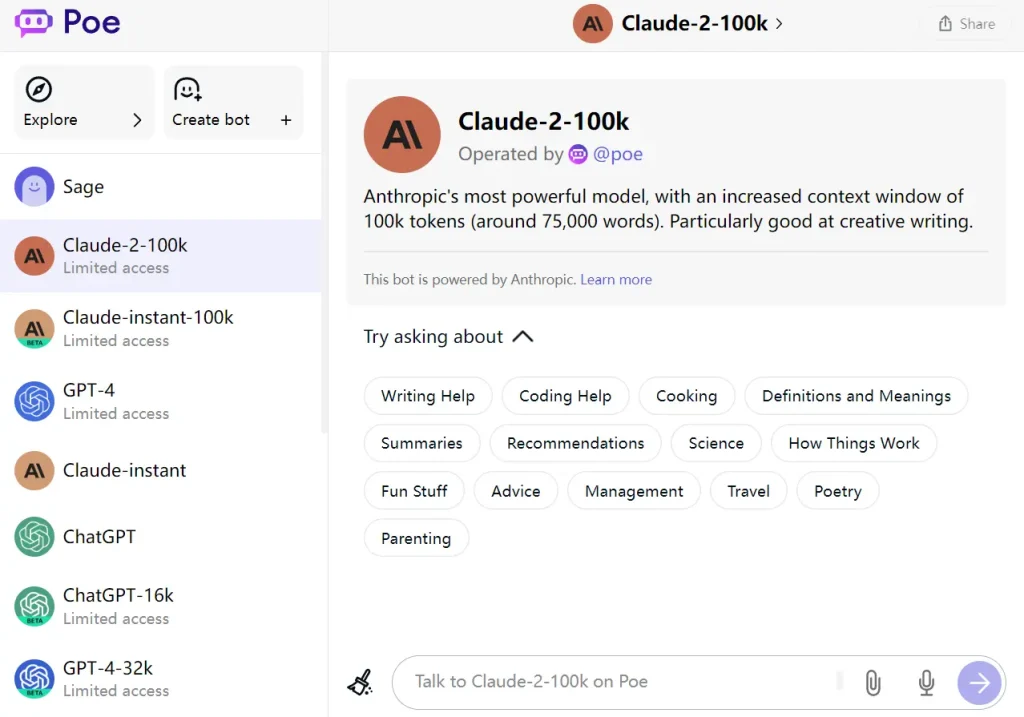Send the message with the arrow button
Viewport: 1024px width, 717px height.
tap(979, 683)
